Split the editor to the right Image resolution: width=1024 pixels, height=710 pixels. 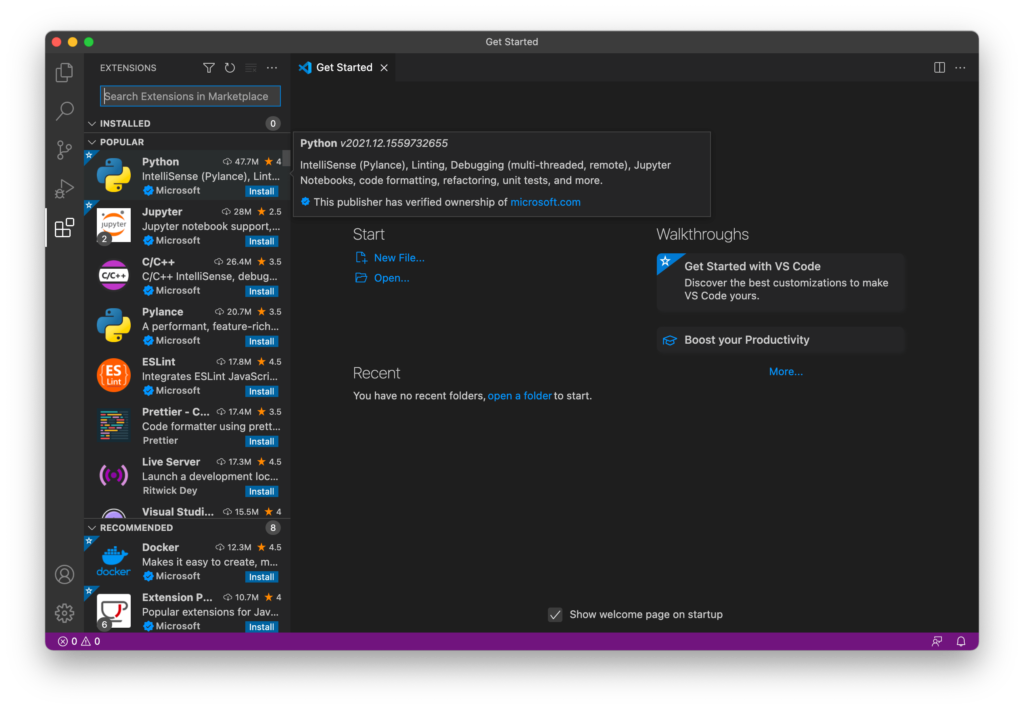click(x=939, y=68)
